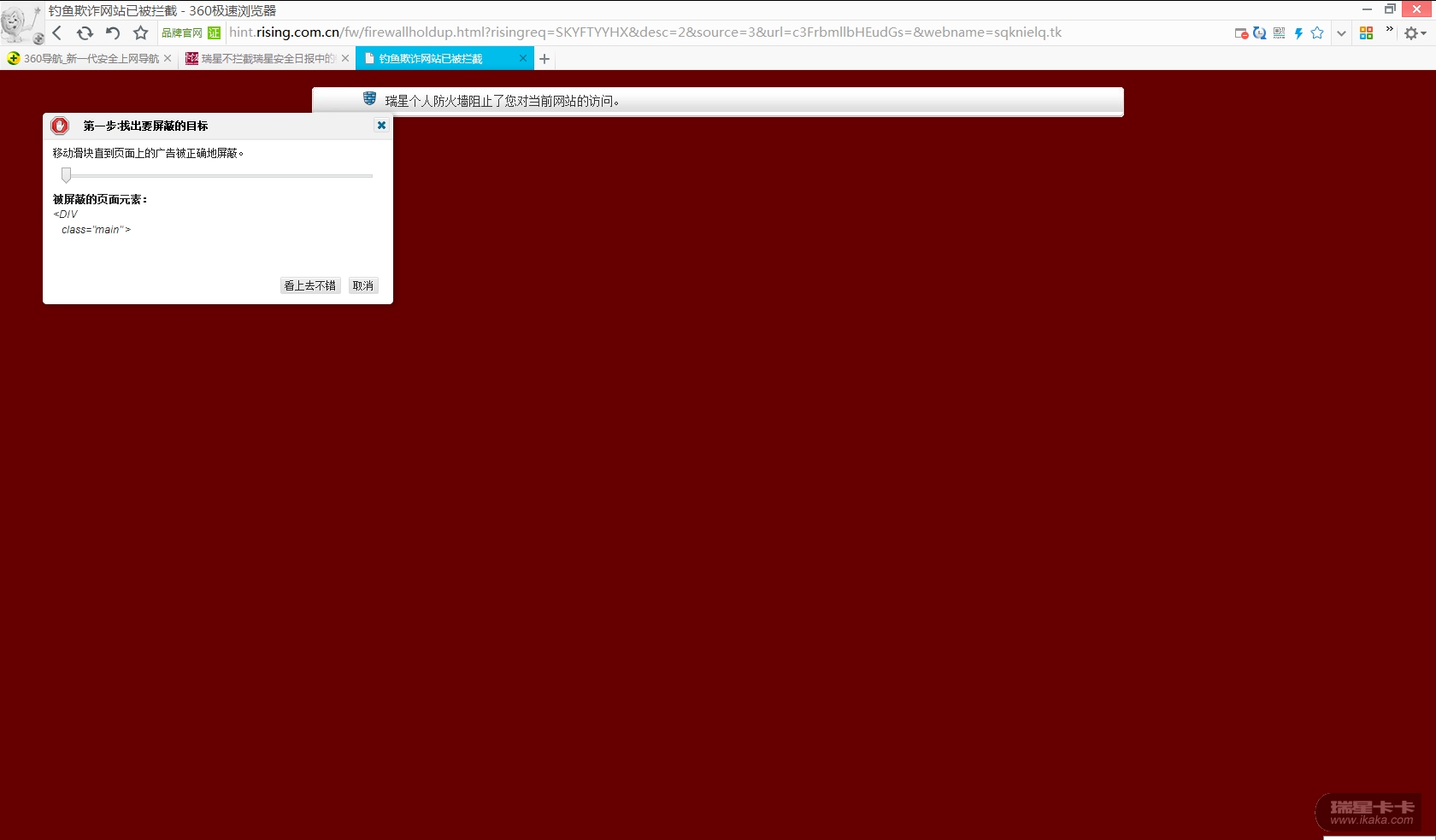The image size is (1436, 840).
Task: Close the active 钓鱼欺诈网站已被拦截 tab
Action: (523, 58)
